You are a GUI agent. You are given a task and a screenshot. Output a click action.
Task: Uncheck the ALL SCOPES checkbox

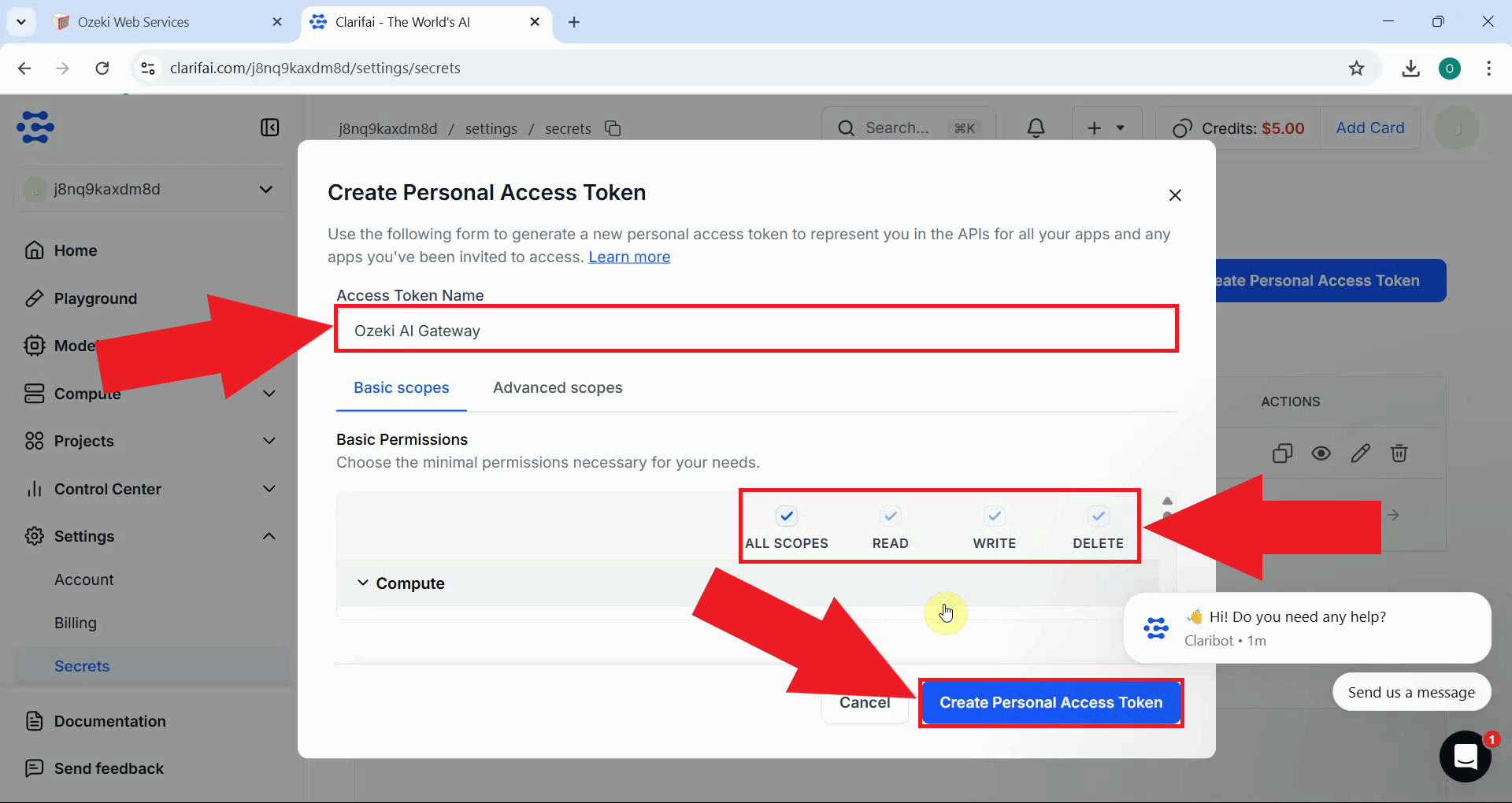[x=787, y=516]
